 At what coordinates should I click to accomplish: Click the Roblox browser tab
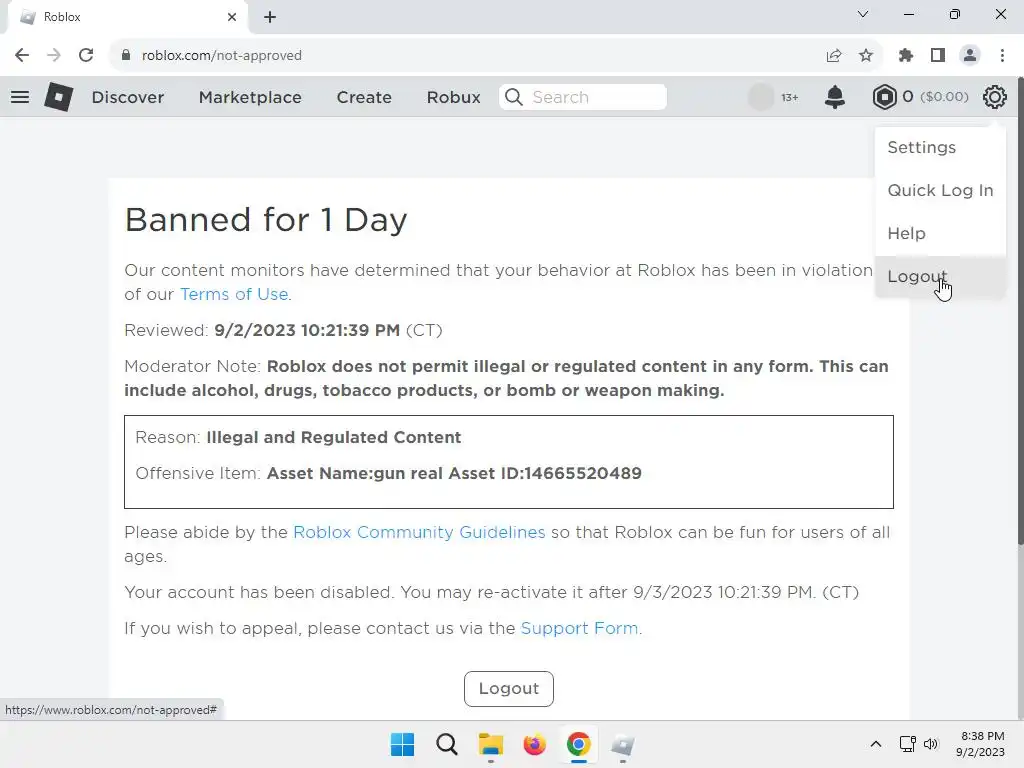pyautogui.click(x=127, y=18)
